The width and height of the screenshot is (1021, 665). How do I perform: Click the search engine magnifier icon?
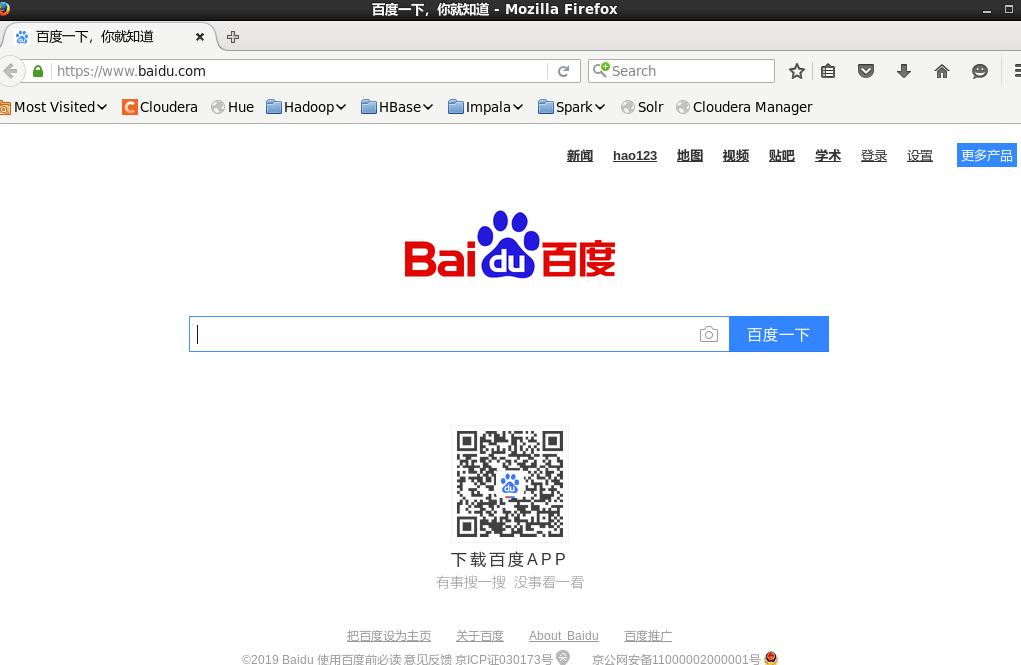[600, 70]
